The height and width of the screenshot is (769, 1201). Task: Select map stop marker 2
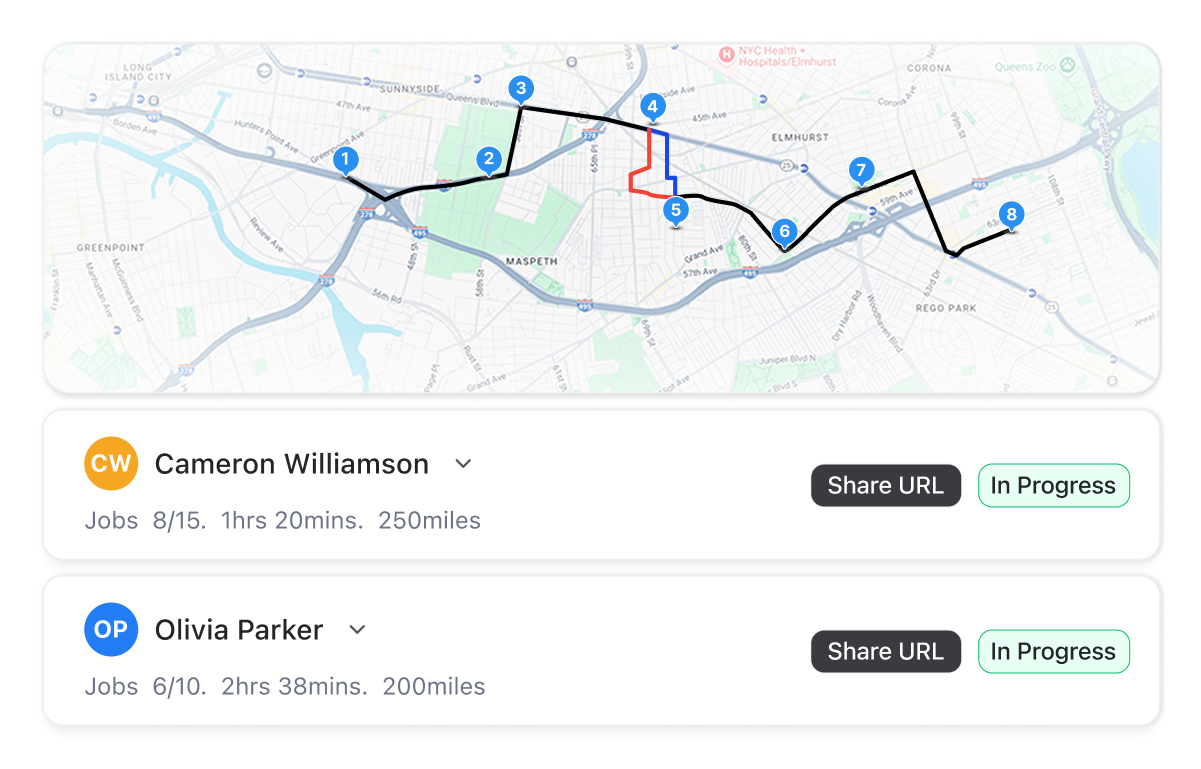click(x=489, y=159)
